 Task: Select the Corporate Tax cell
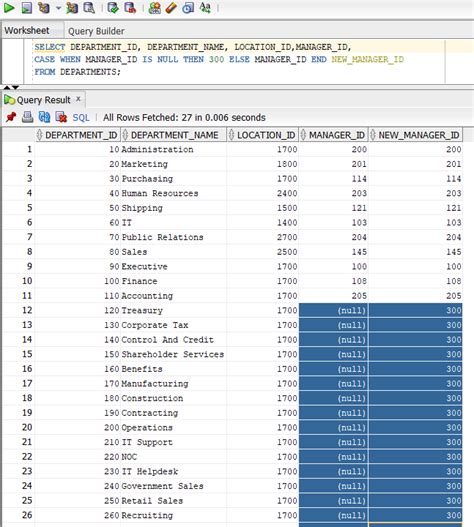tap(173, 325)
